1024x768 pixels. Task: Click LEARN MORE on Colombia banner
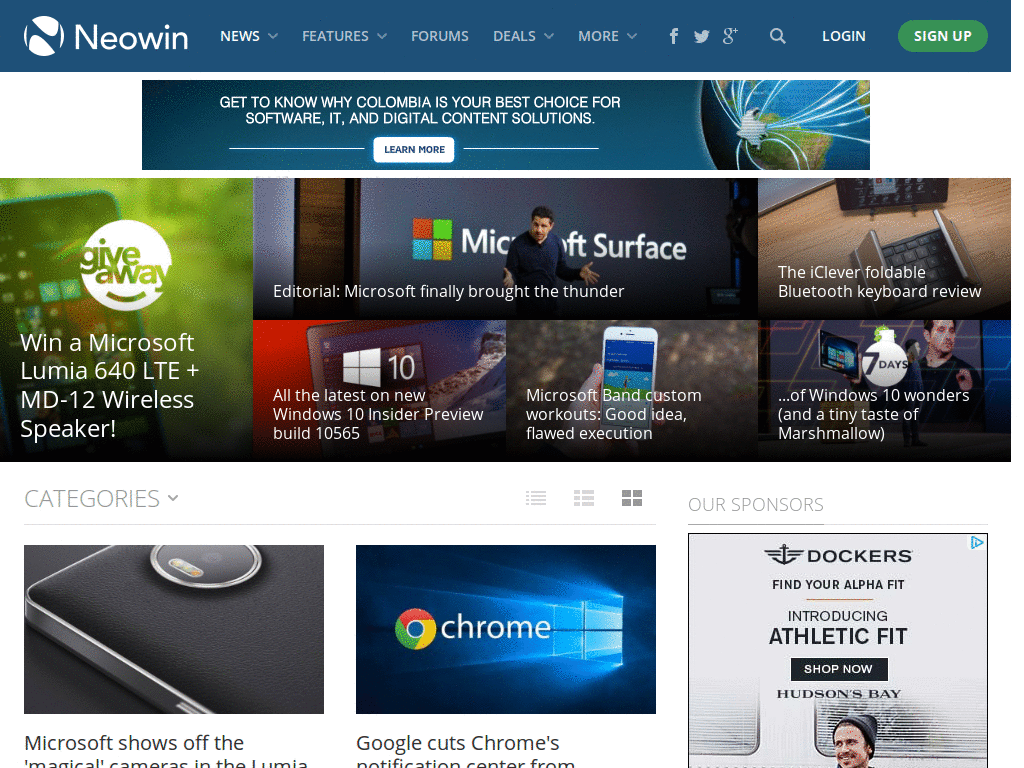(x=414, y=150)
